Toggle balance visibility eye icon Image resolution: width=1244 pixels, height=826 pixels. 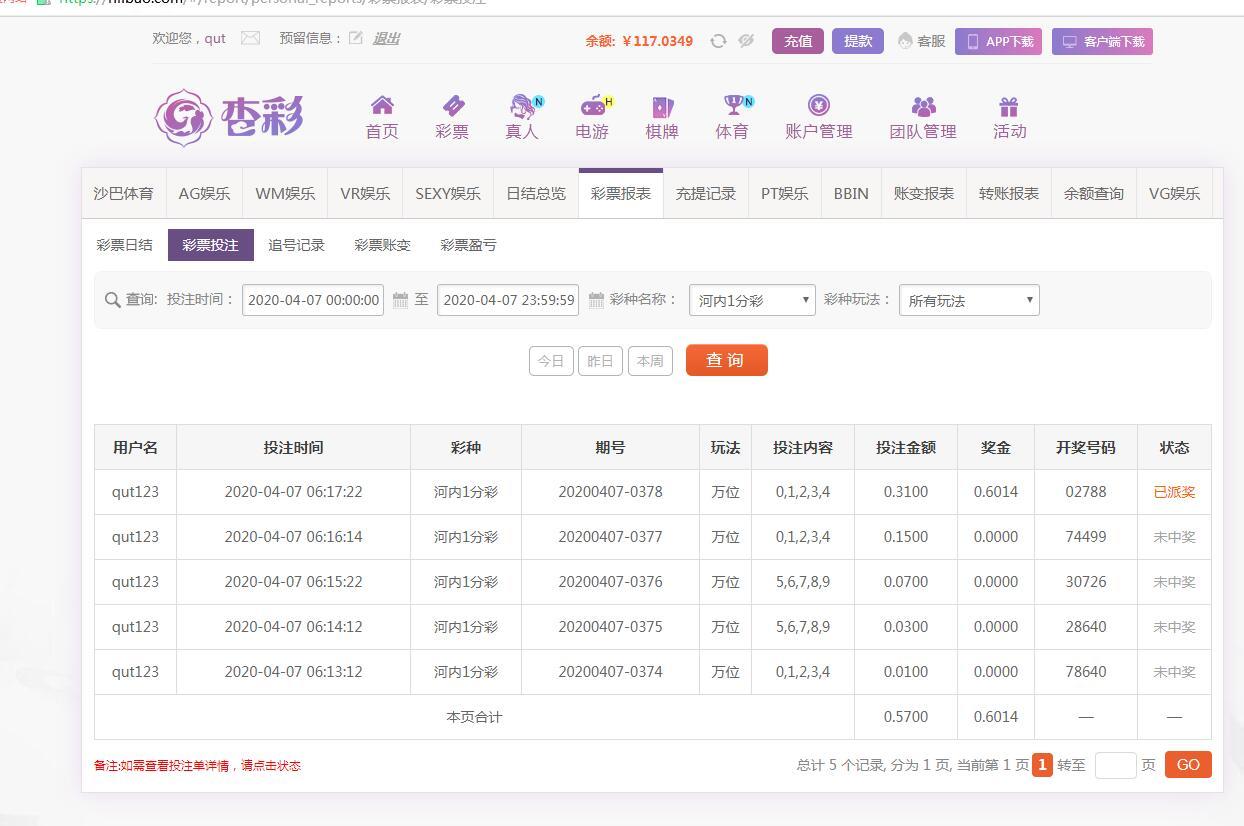746,41
